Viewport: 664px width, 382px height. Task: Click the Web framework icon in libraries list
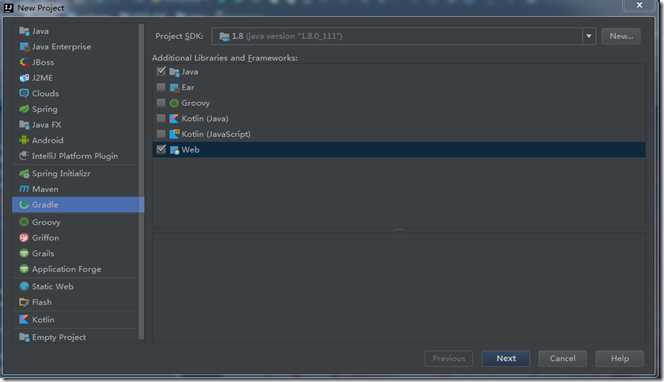click(174, 150)
